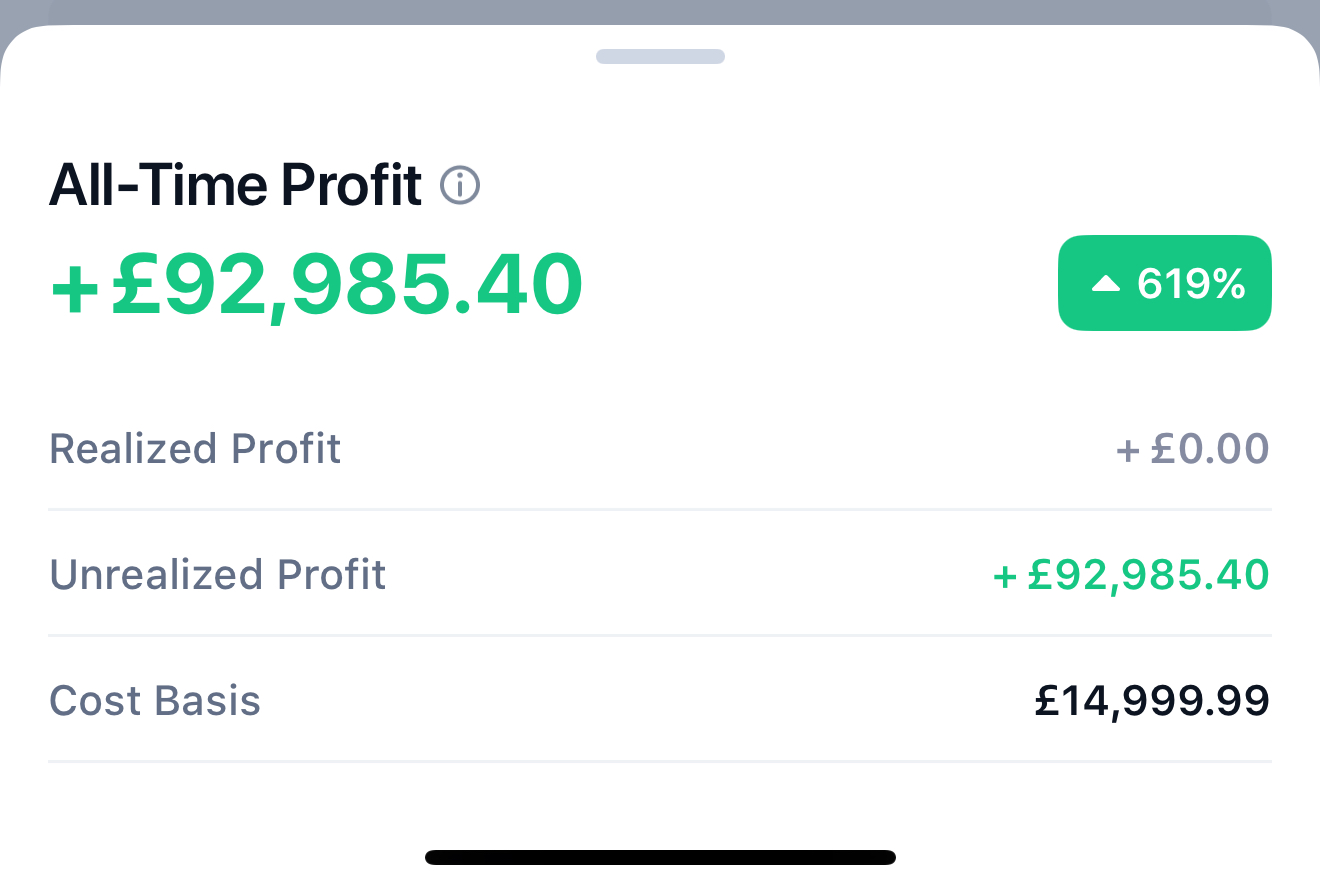The image size is (1320, 889).
Task: Tap the All-Time Profit heading
Action: click(235, 185)
